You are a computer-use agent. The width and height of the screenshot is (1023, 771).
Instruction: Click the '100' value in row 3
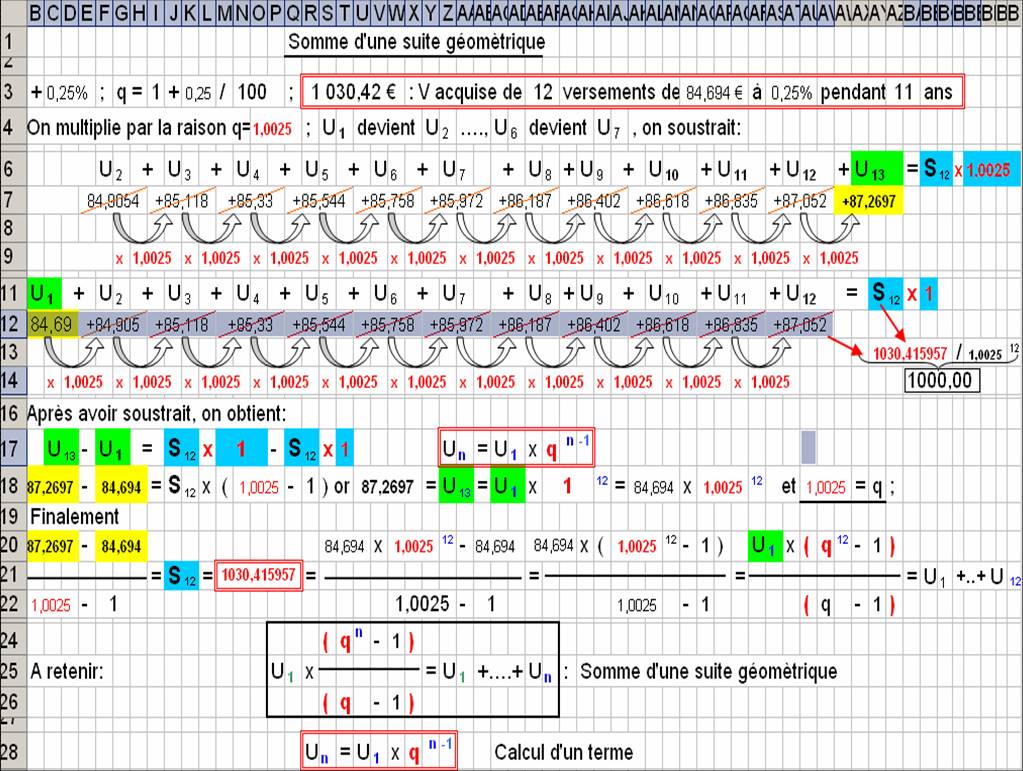(251, 92)
